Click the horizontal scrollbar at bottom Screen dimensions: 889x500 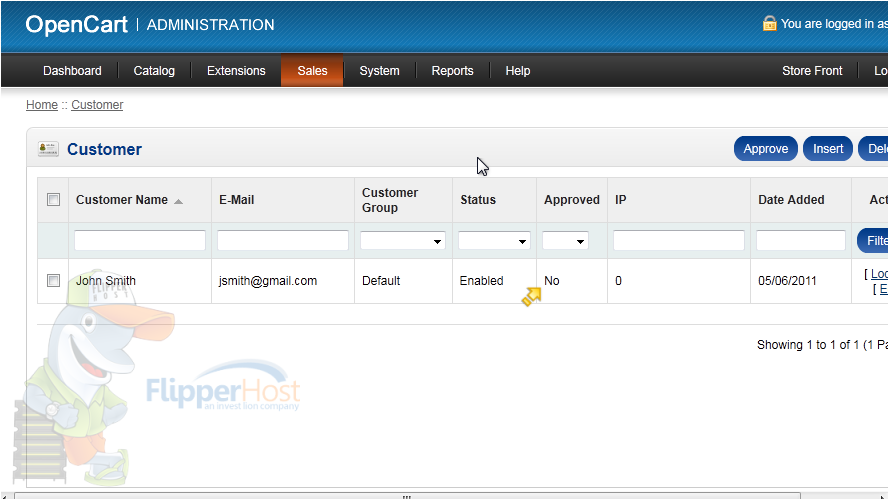click(407, 496)
